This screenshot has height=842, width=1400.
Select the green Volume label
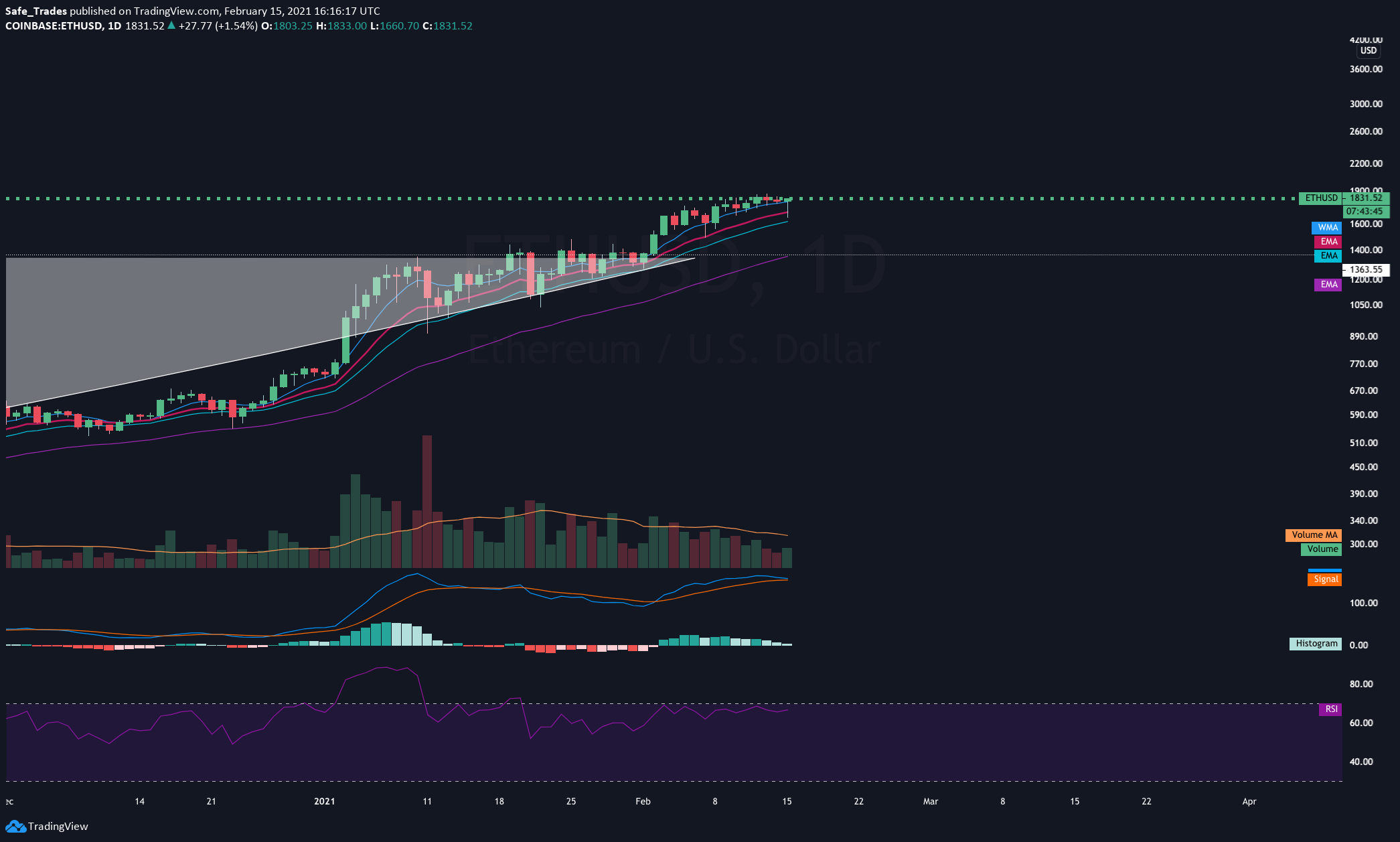[x=1322, y=549]
